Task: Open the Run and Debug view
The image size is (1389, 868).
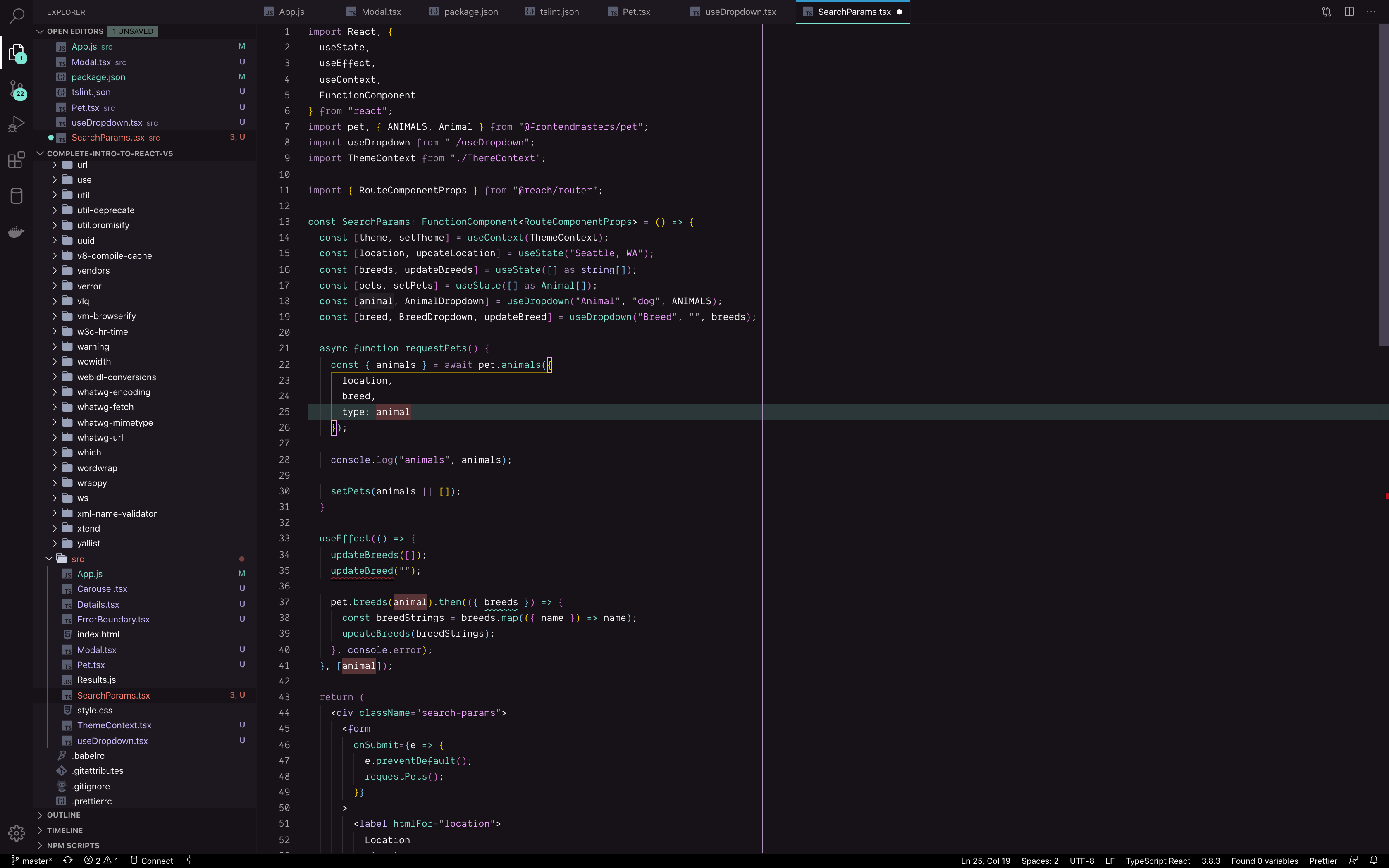Action: click(x=17, y=124)
